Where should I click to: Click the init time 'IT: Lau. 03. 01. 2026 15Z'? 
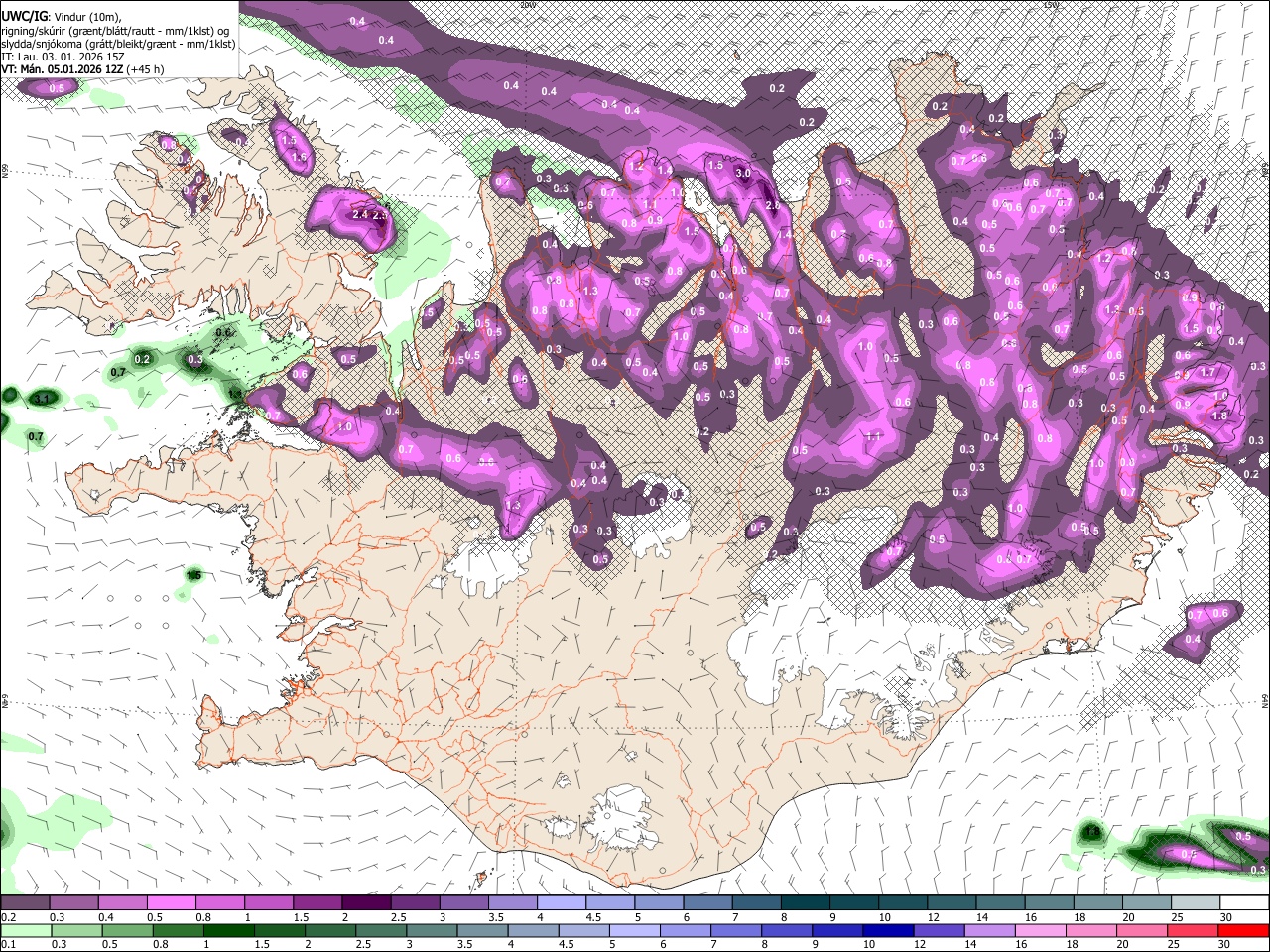tap(63, 57)
